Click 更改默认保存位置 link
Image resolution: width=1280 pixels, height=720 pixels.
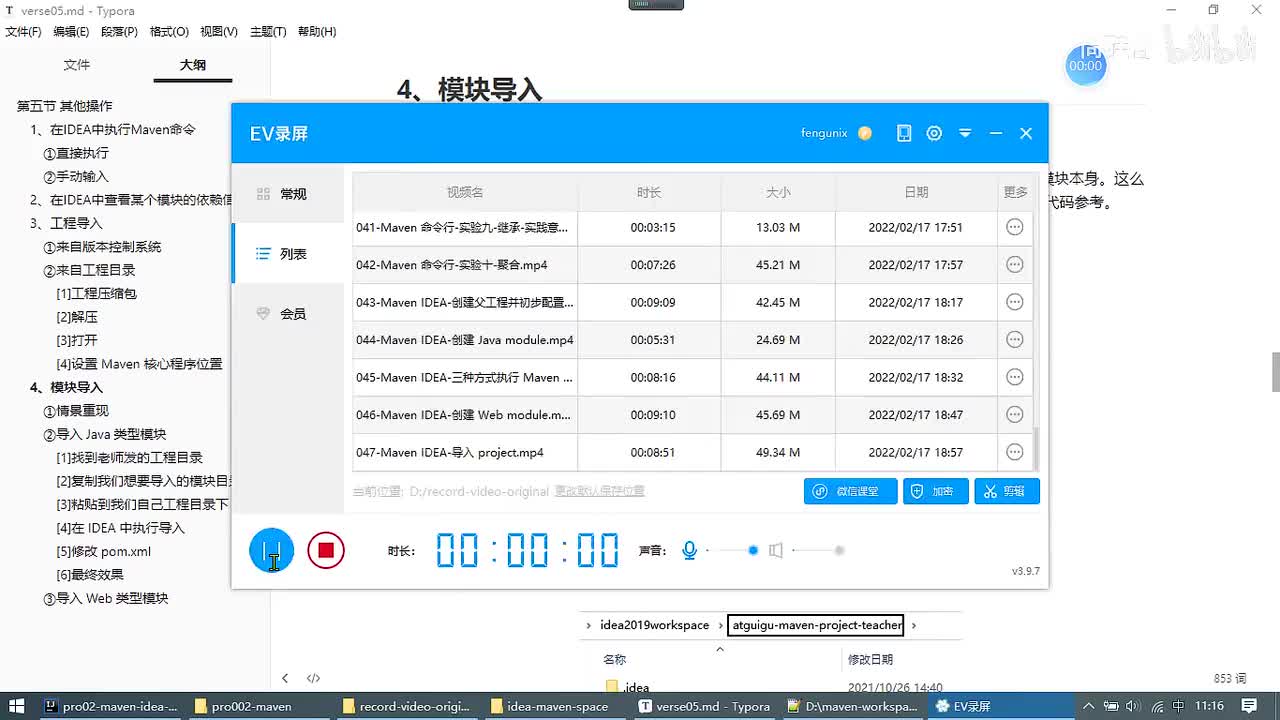point(599,491)
